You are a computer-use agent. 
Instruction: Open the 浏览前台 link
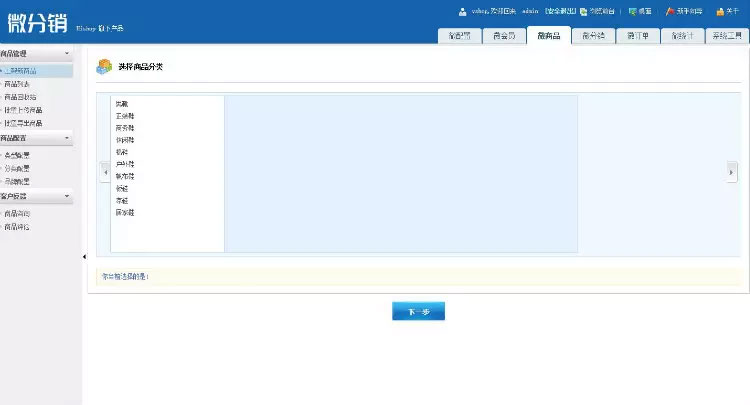tap(602, 11)
